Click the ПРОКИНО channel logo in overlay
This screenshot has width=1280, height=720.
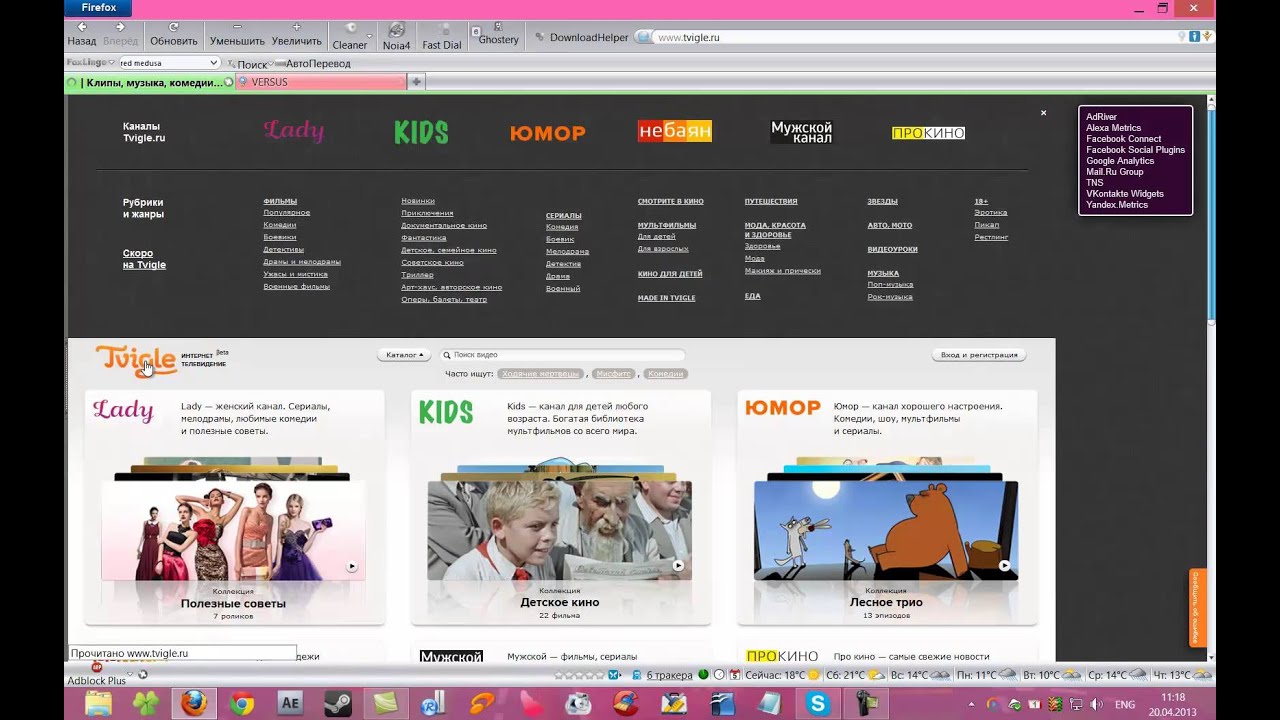(x=928, y=132)
